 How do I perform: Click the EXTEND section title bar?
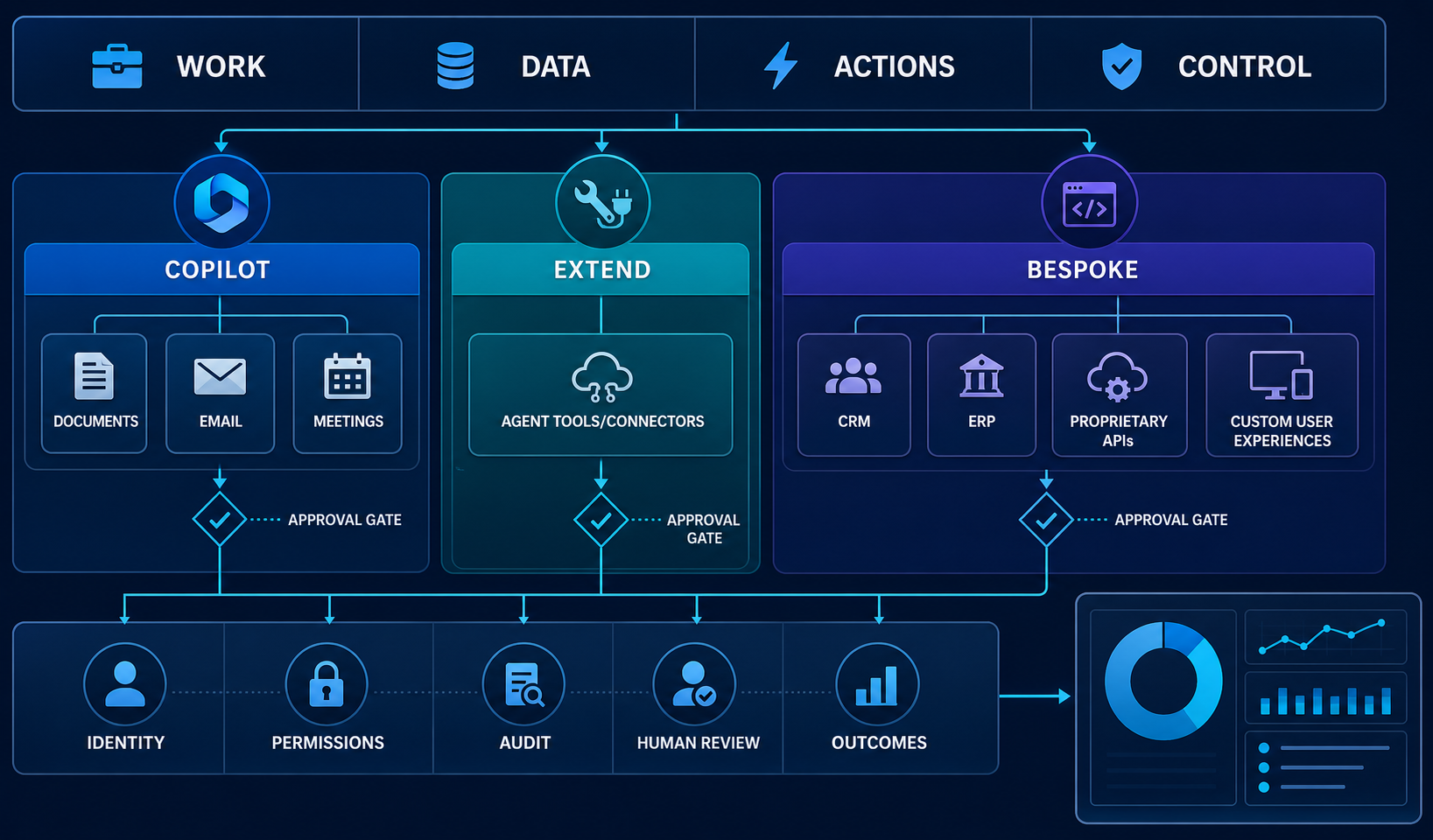[601, 269]
